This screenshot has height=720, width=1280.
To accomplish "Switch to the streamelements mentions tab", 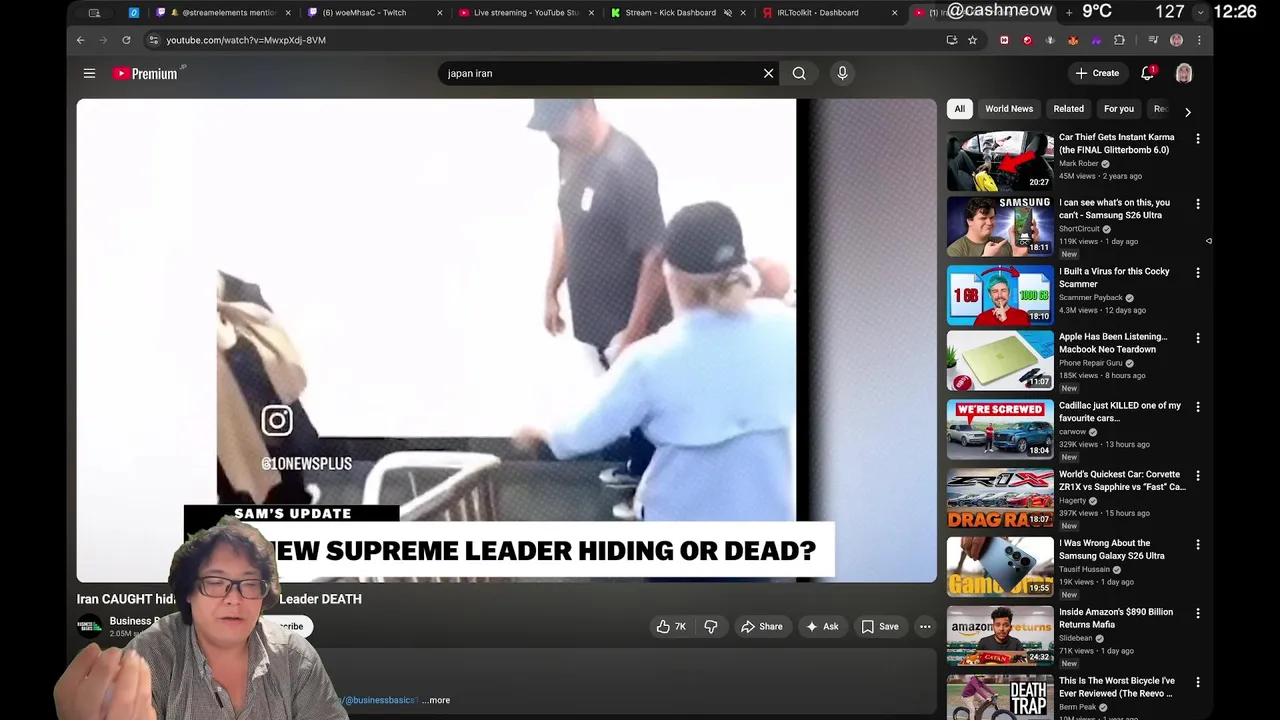I will (222, 13).
